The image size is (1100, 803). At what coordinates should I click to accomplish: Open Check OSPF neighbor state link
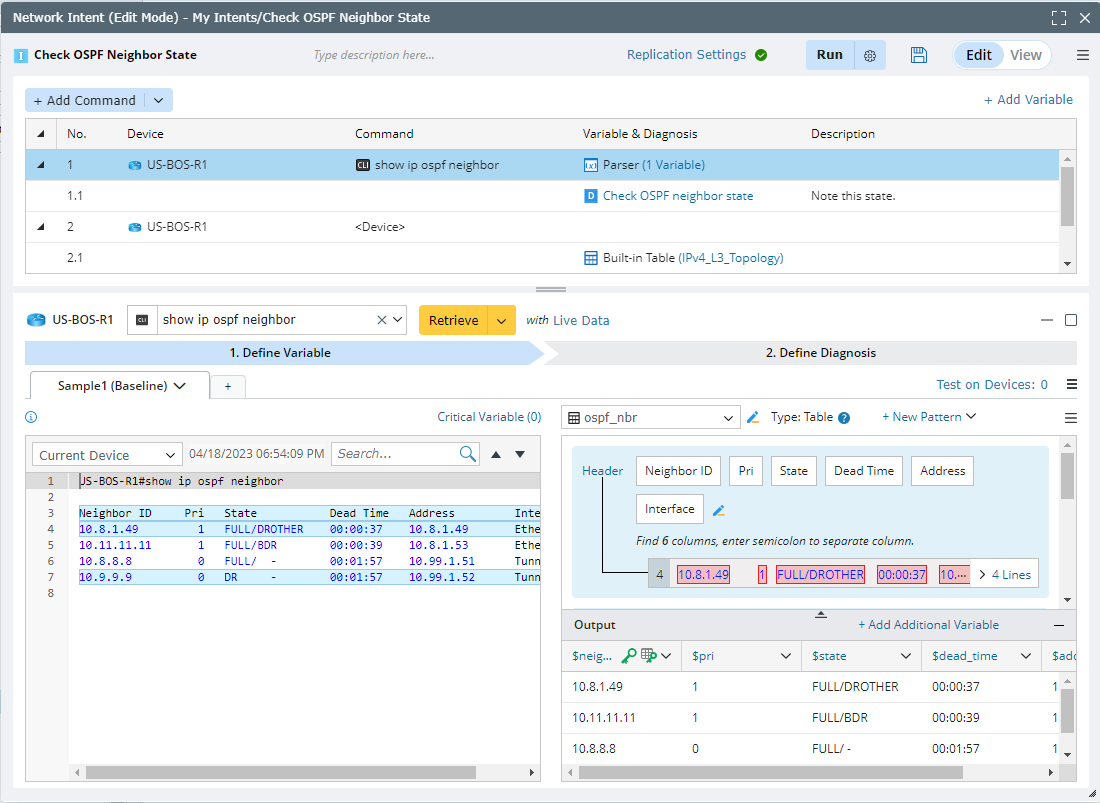coord(678,196)
